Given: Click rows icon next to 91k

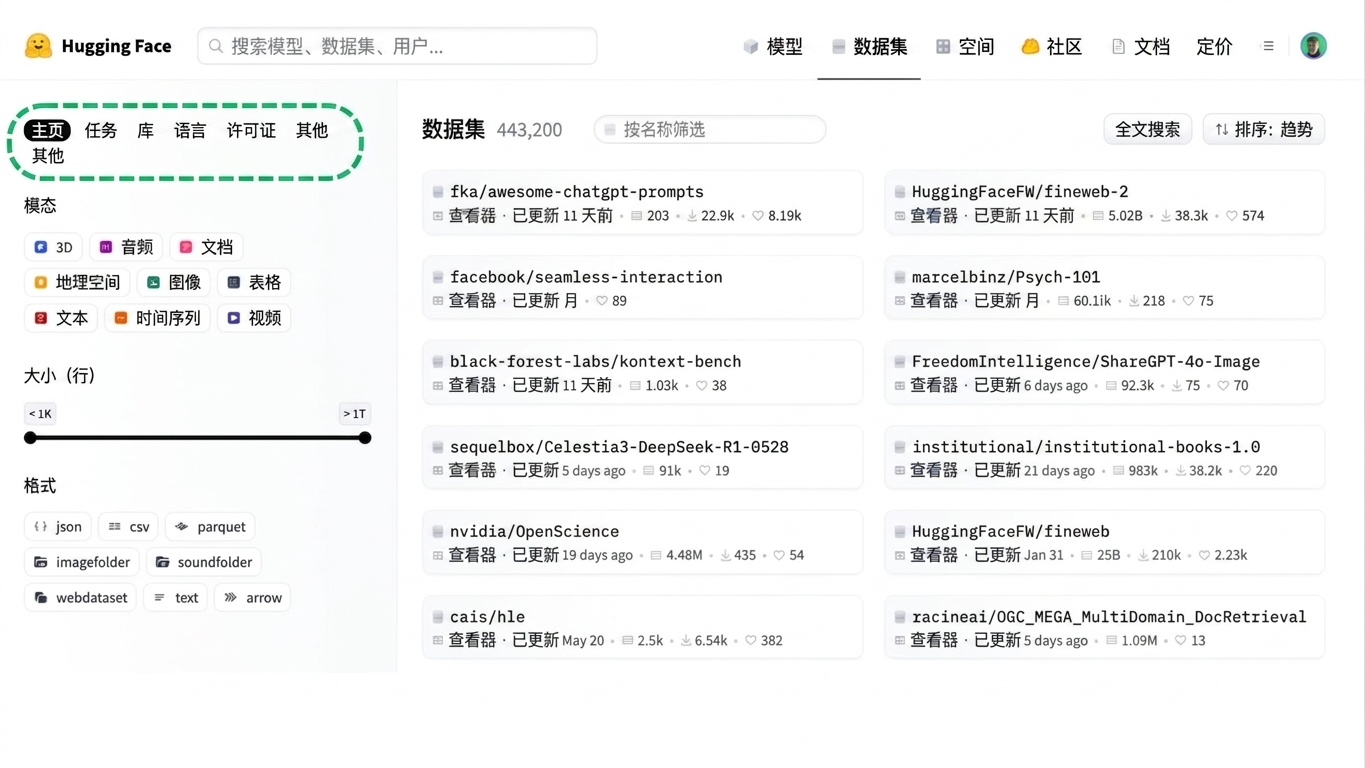Looking at the screenshot, I should click(x=648, y=471).
